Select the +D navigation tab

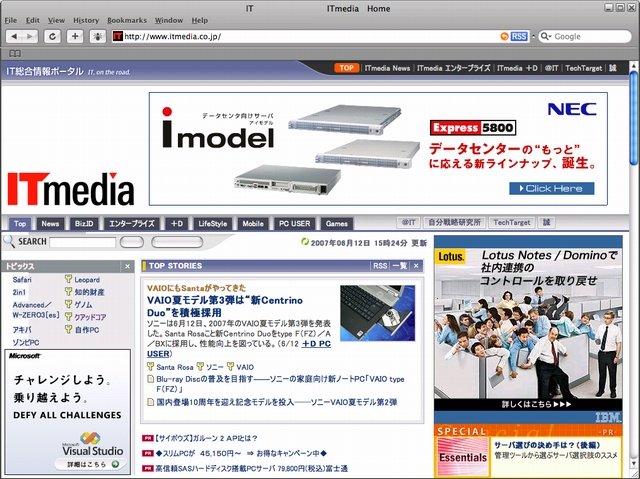[x=177, y=224]
